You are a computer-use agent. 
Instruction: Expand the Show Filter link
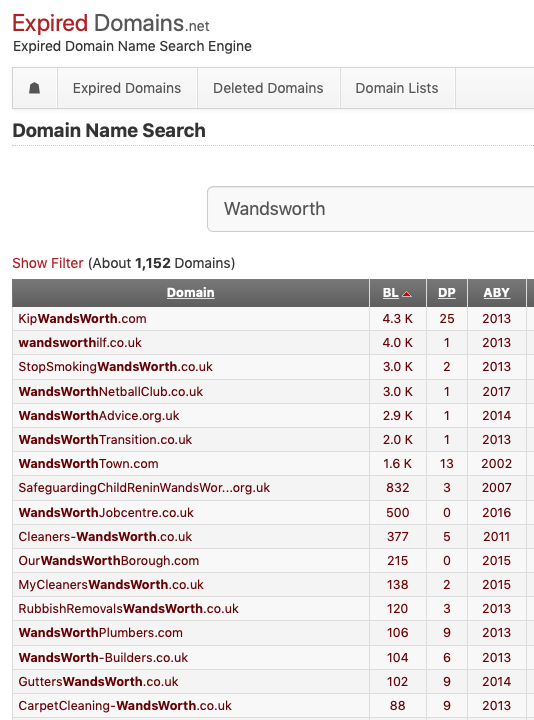click(48, 263)
